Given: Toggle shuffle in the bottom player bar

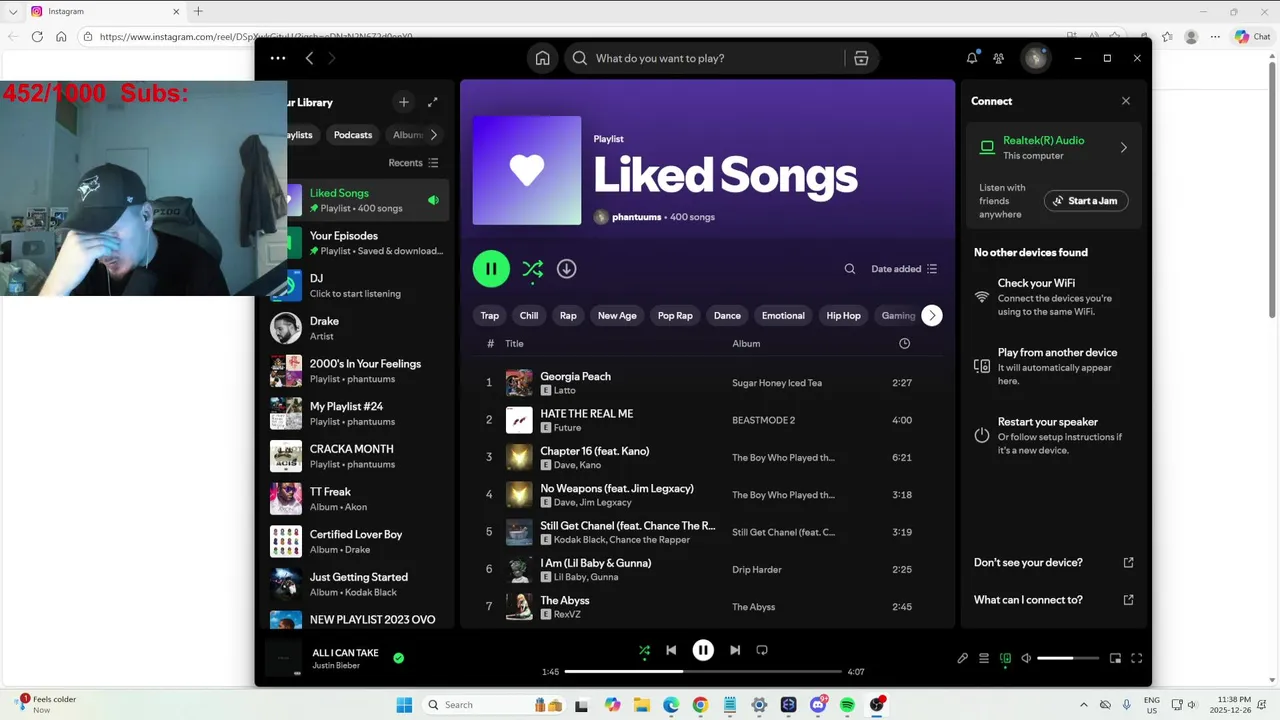Looking at the screenshot, I should [644, 650].
